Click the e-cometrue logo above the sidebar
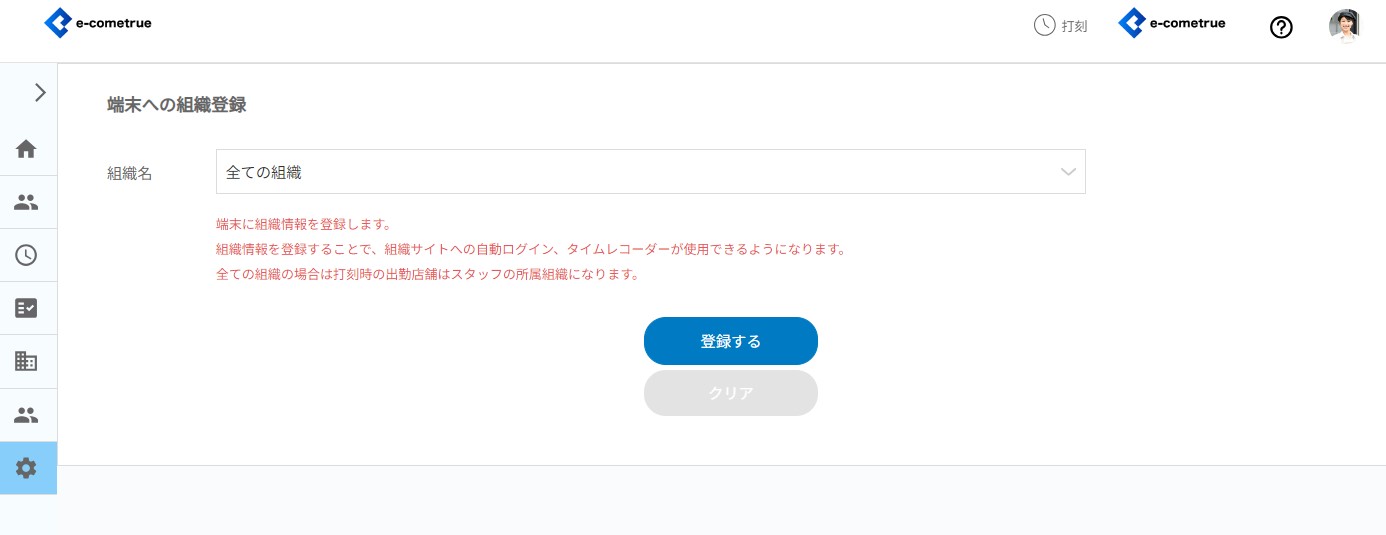This screenshot has height=535, width=1386. click(98, 23)
